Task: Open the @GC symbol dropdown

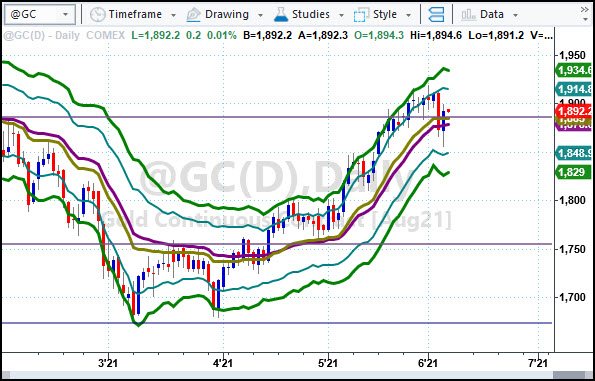Action: coord(65,15)
